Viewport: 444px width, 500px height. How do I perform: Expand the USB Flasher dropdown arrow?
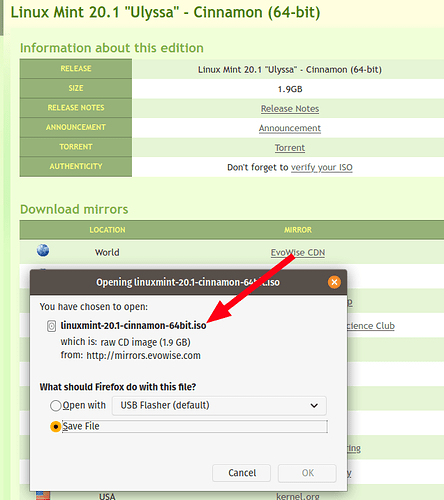tap(314, 406)
